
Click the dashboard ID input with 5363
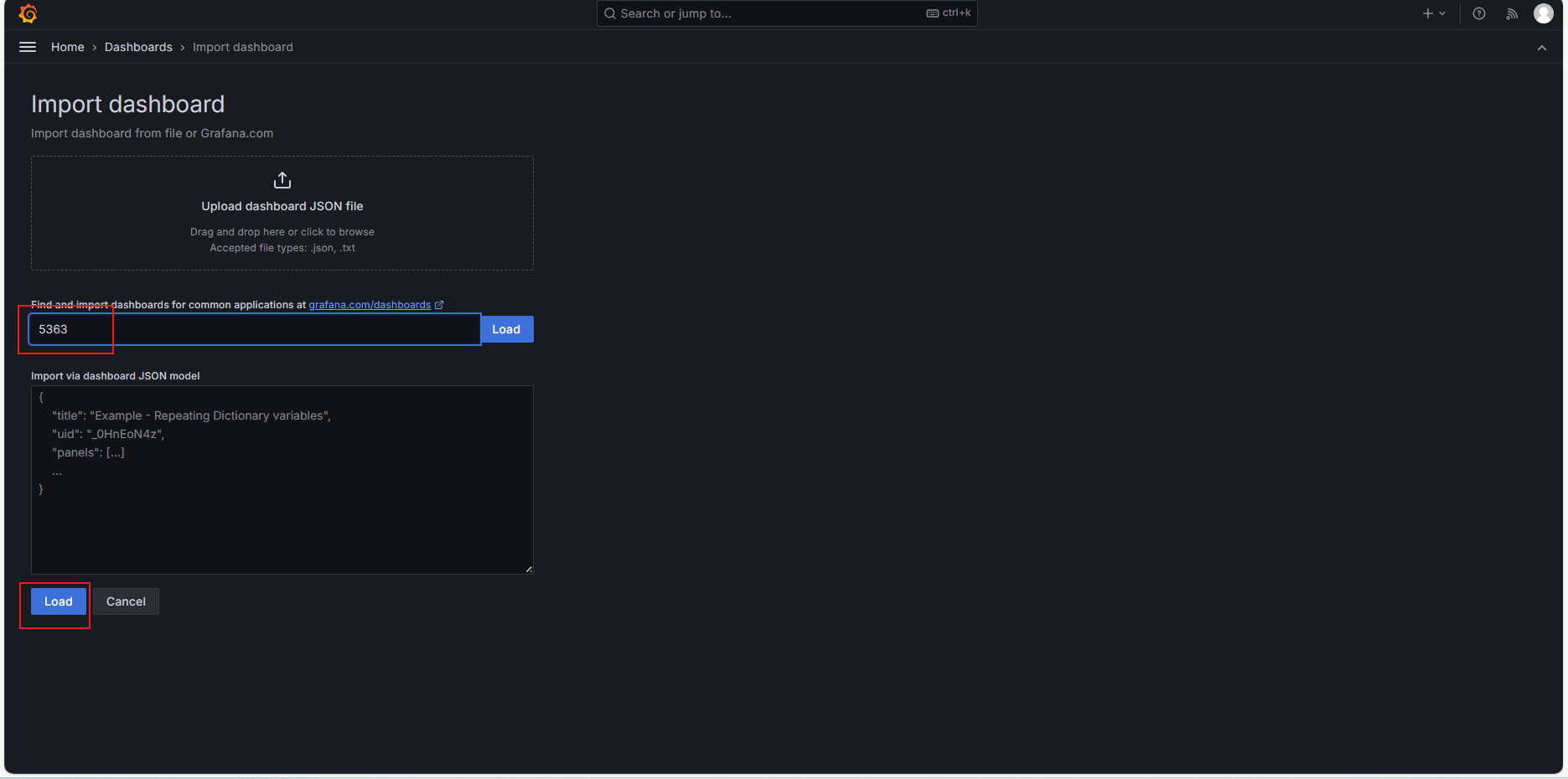coord(255,329)
